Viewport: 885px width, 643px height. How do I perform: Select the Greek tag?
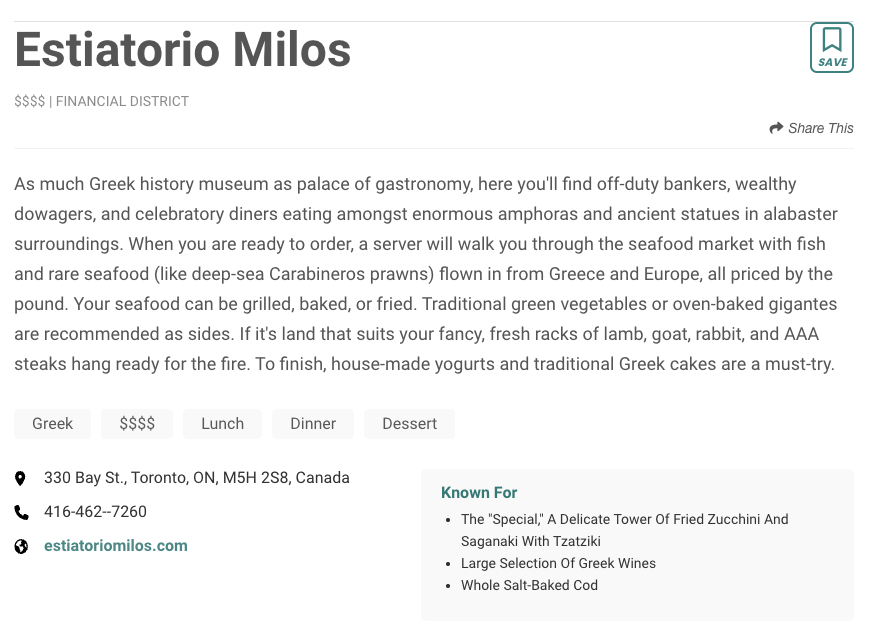click(x=52, y=424)
